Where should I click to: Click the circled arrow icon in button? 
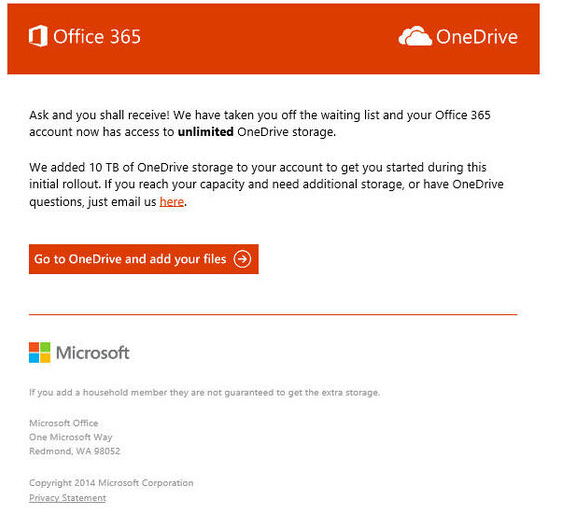(242, 259)
